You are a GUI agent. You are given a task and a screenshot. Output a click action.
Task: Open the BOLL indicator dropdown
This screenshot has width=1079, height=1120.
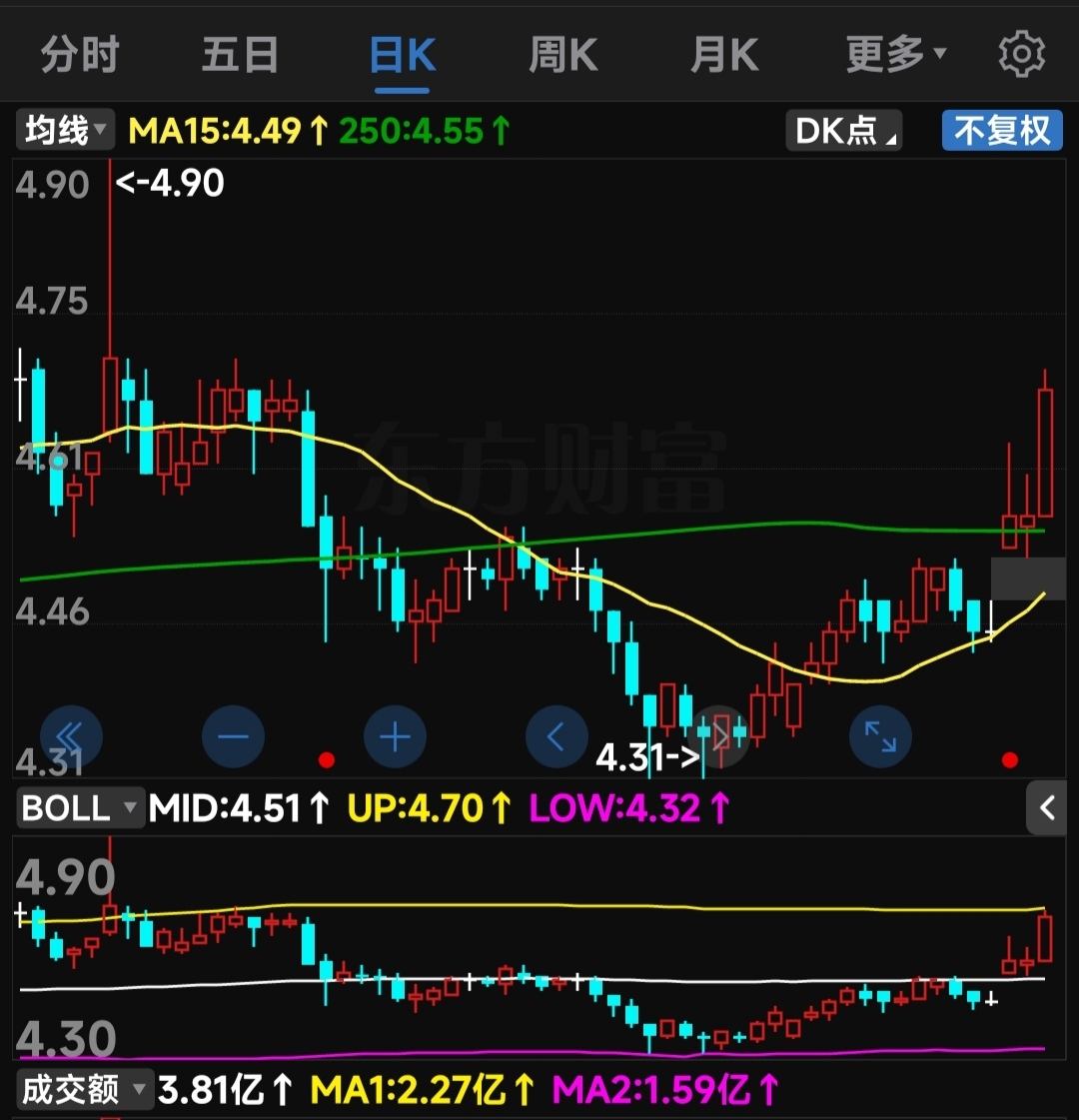click(80, 808)
